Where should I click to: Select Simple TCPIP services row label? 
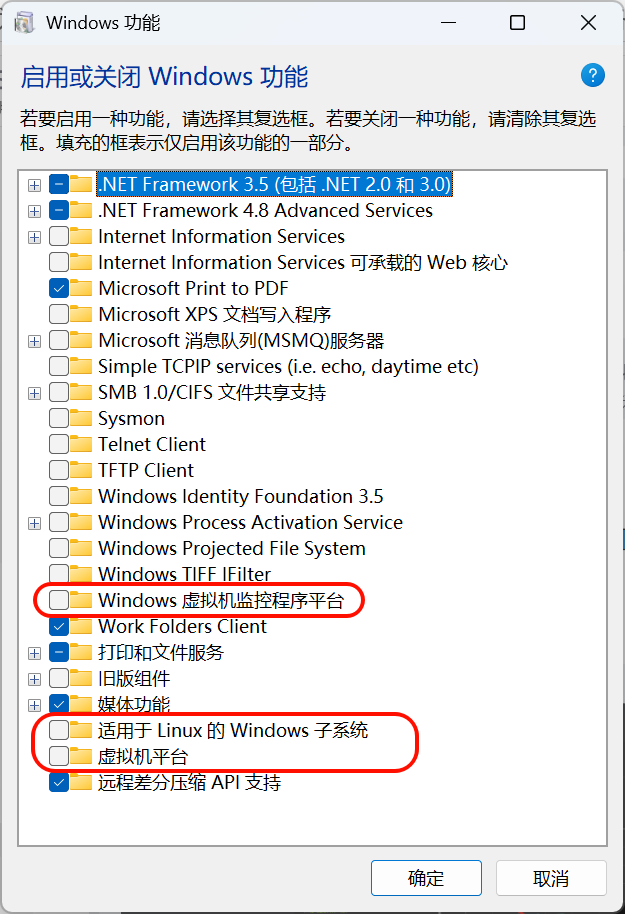[x=288, y=366]
